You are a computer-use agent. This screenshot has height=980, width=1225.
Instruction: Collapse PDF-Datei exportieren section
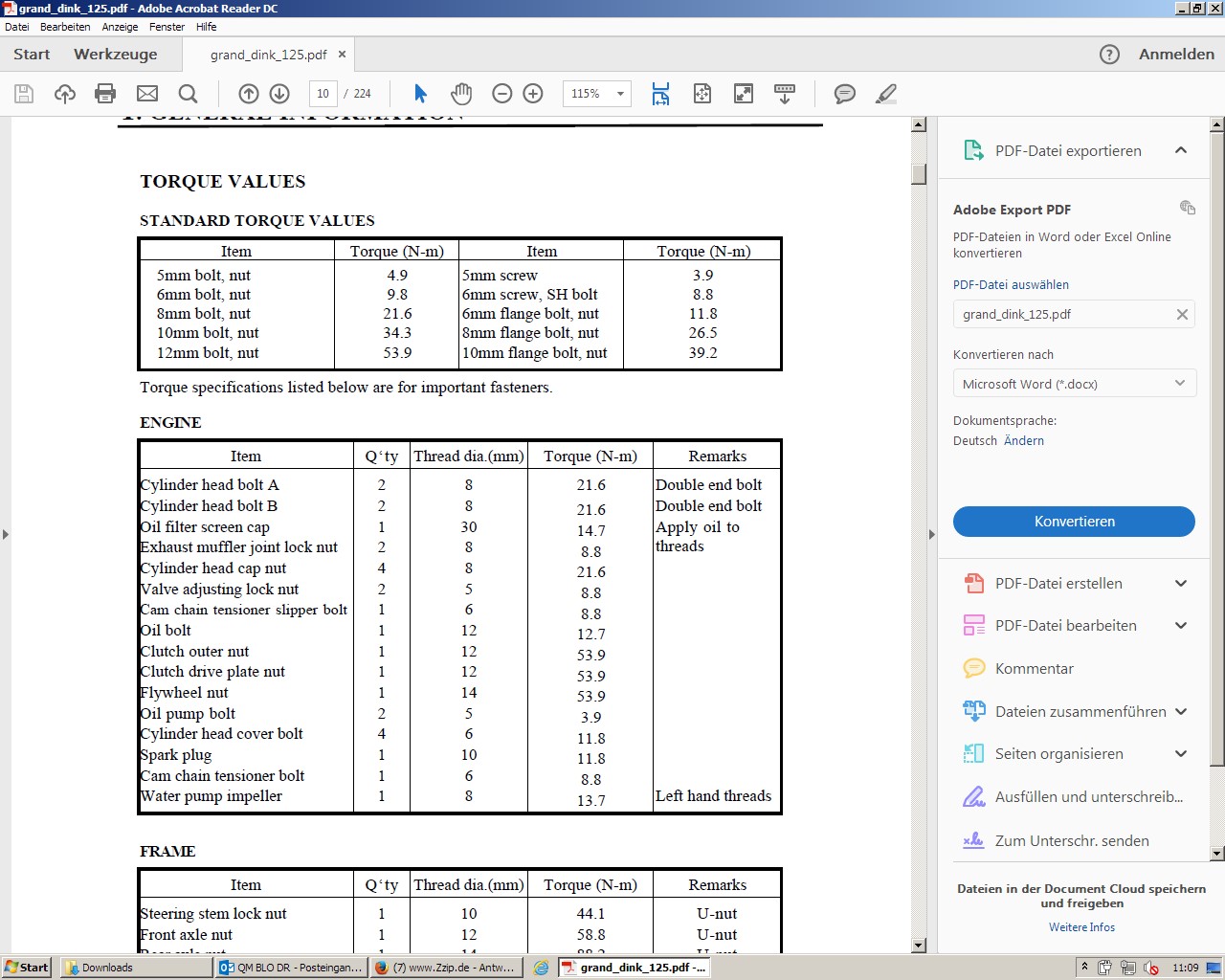pyautogui.click(x=1181, y=150)
